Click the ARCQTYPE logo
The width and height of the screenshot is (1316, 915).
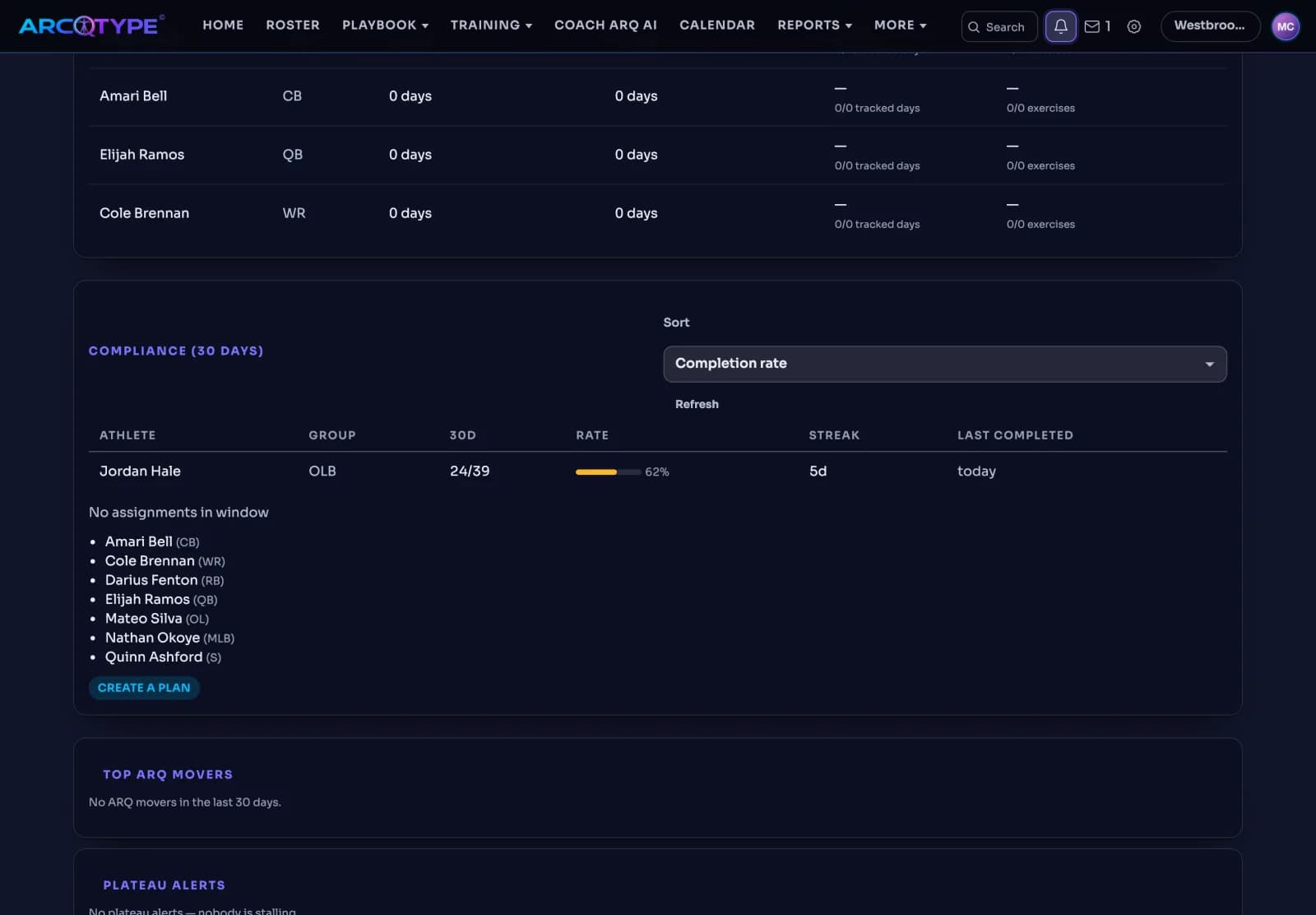(x=90, y=26)
